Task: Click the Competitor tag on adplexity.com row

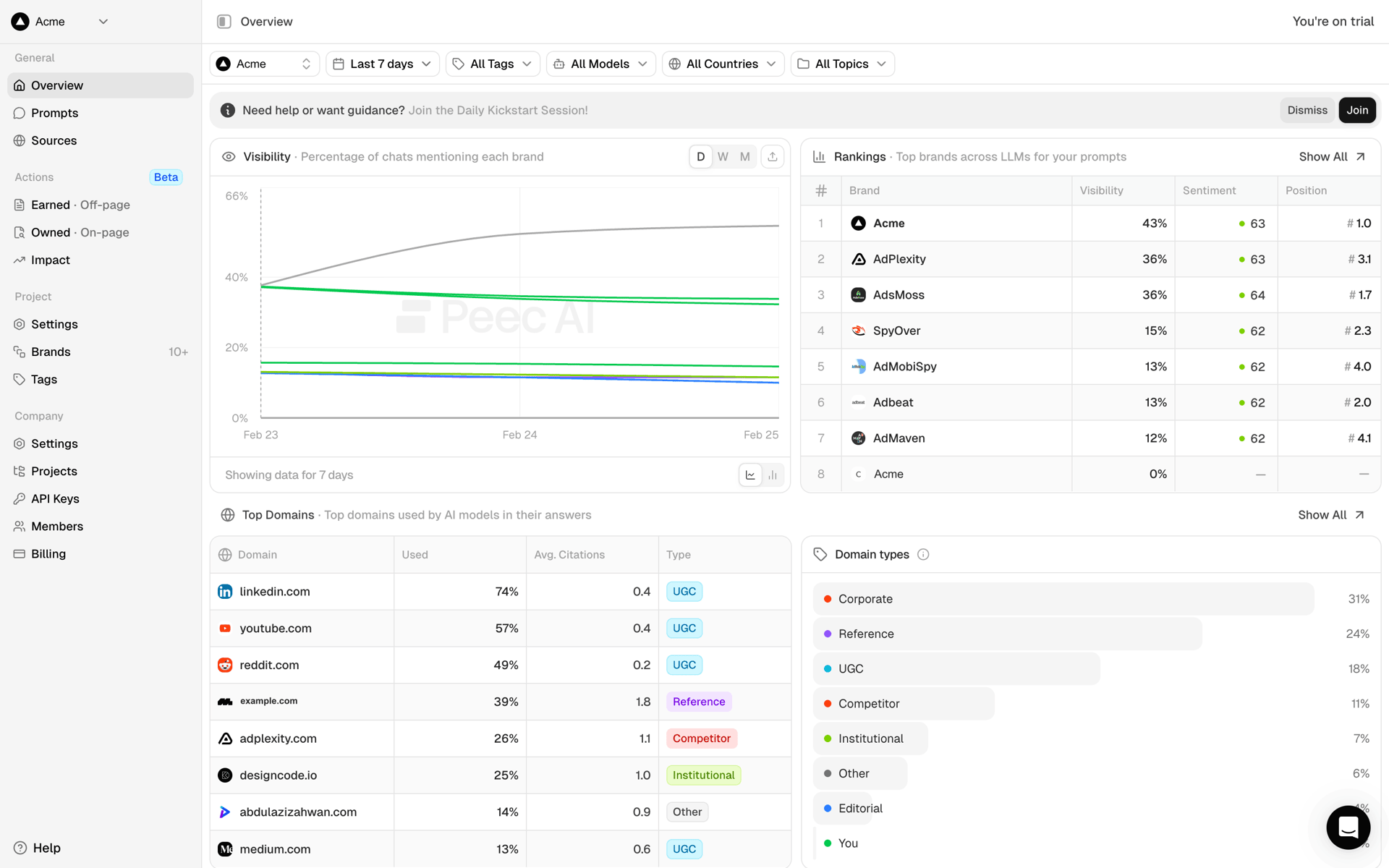Action: click(x=701, y=739)
